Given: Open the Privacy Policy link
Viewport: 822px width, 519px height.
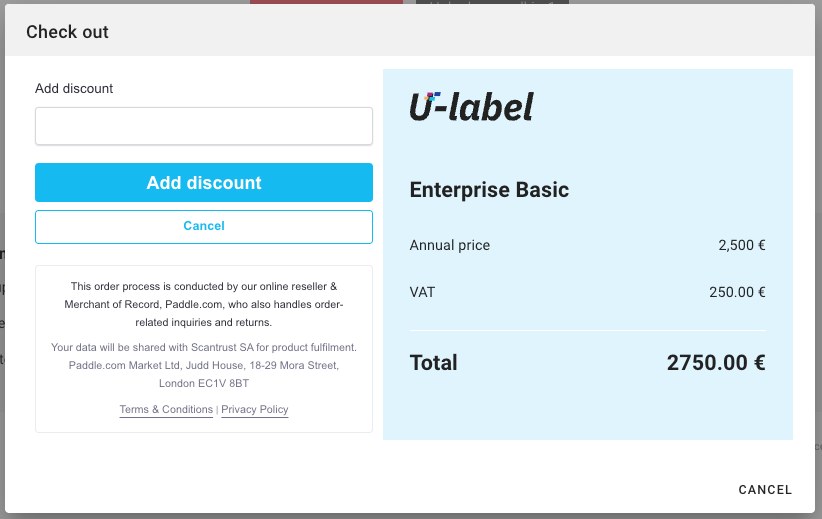Looking at the screenshot, I should tap(255, 410).
